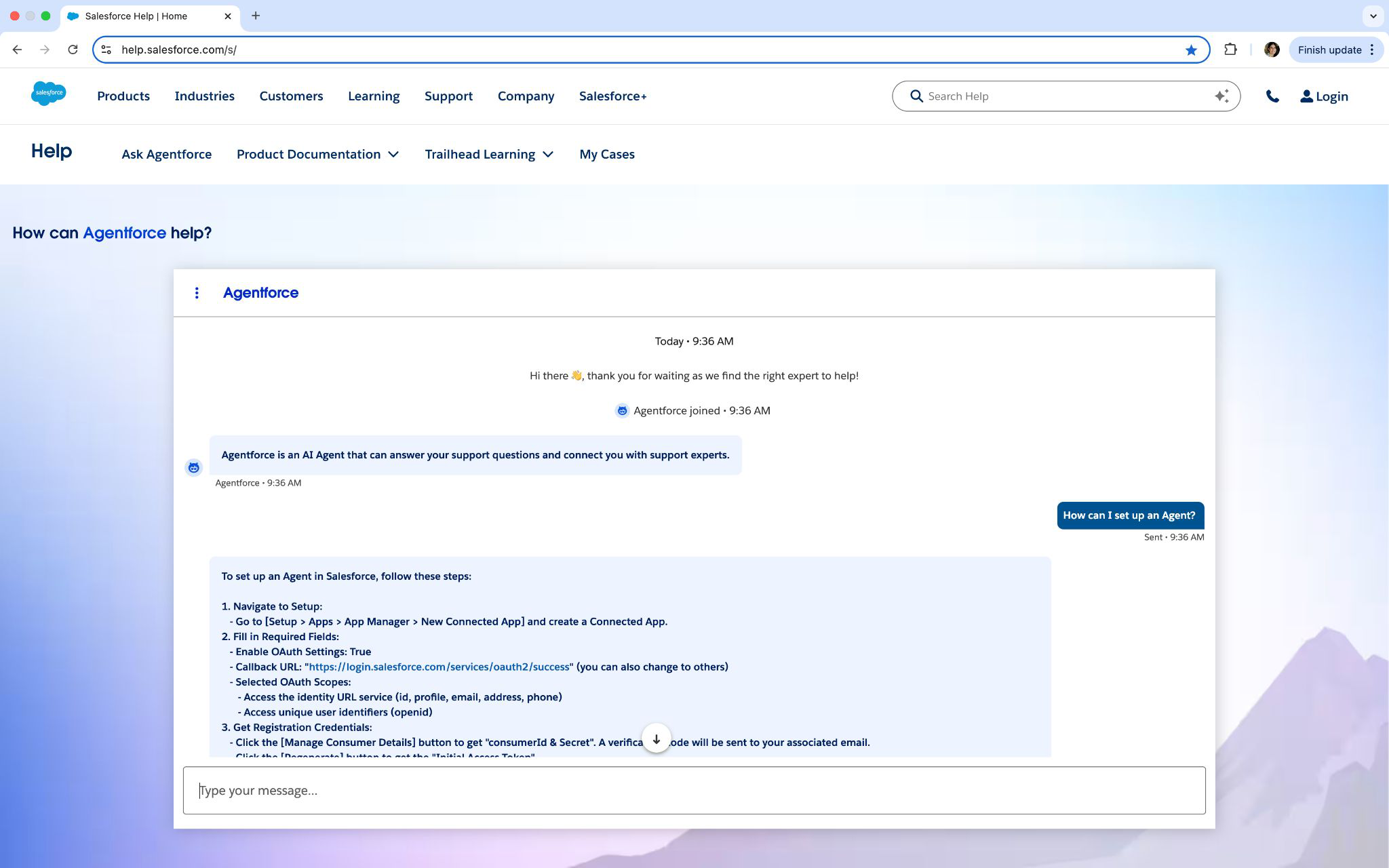The height and width of the screenshot is (868, 1389).
Task: Open the Products menu
Action: [123, 96]
